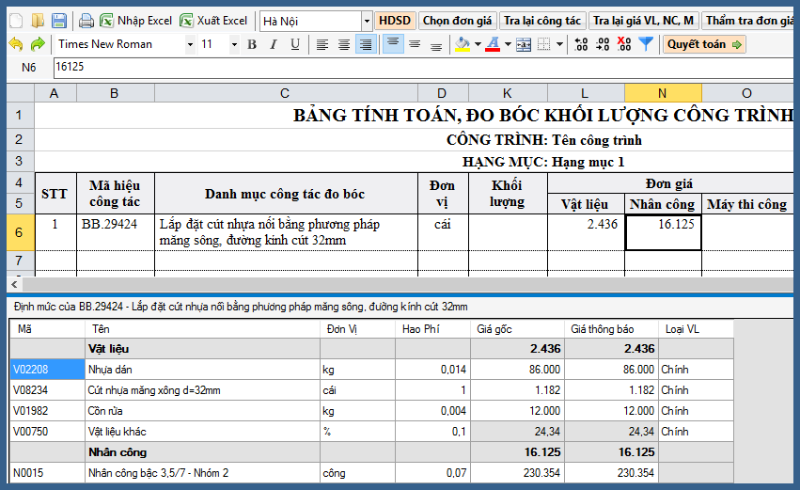This screenshot has height=490, width=800.
Task: Click the Hao Phí column header
Action: click(x=433, y=329)
